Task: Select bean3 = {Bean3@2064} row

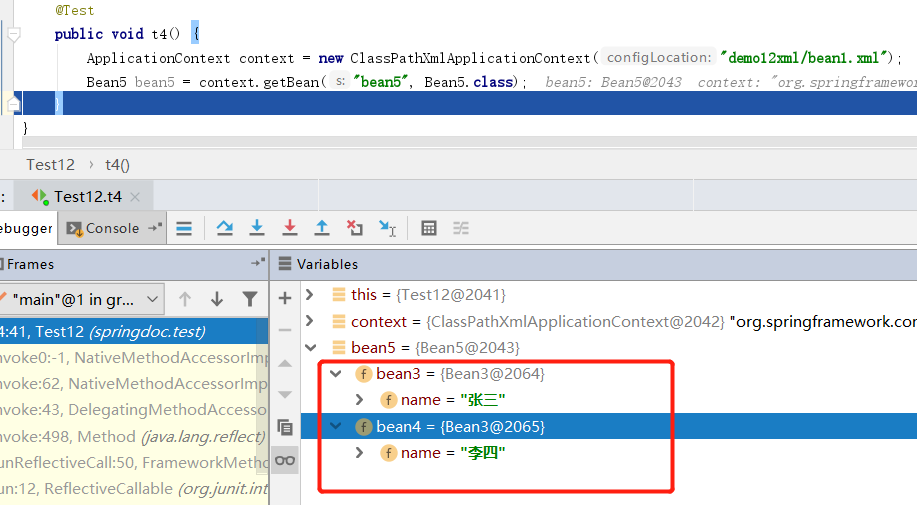Action: click(x=609, y=373)
